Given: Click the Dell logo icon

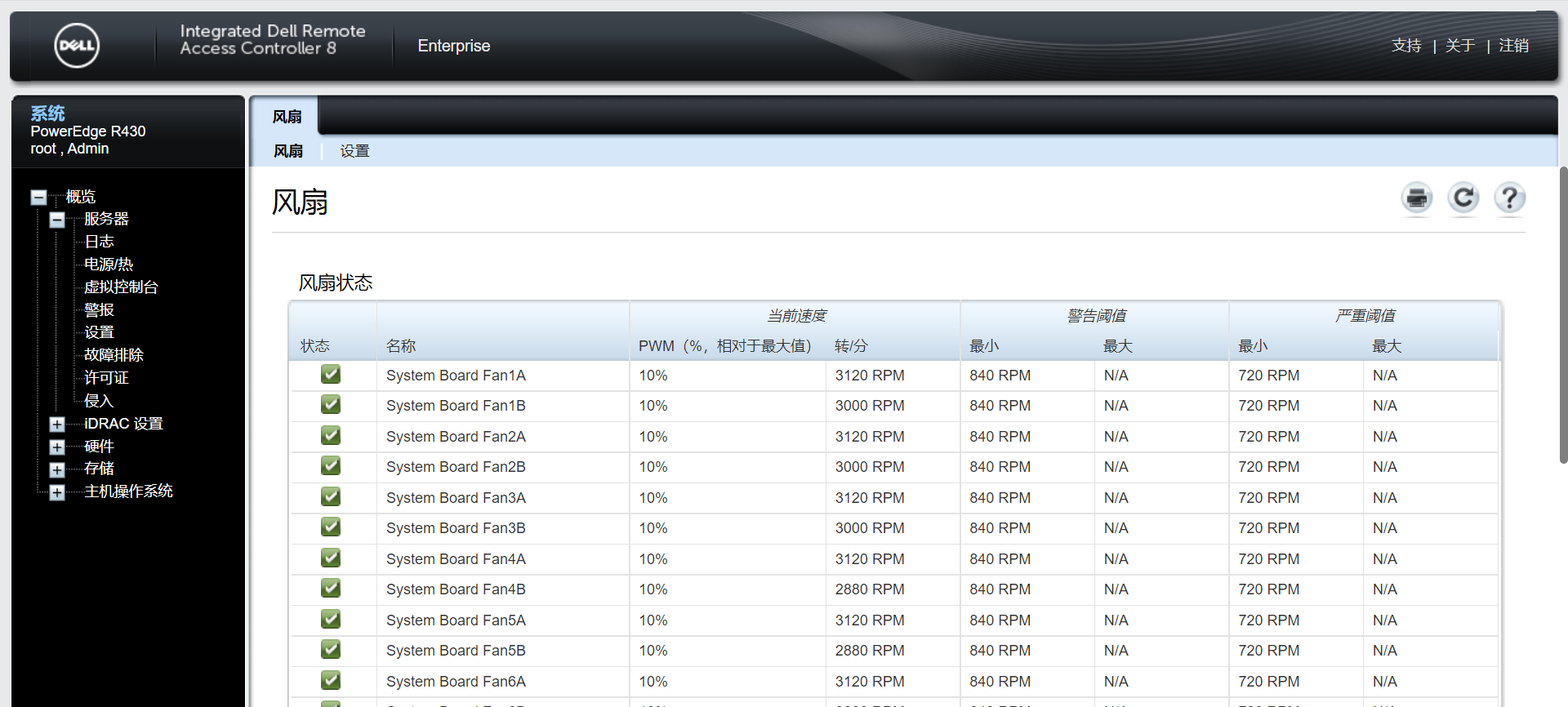Looking at the screenshot, I should pyautogui.click(x=77, y=46).
